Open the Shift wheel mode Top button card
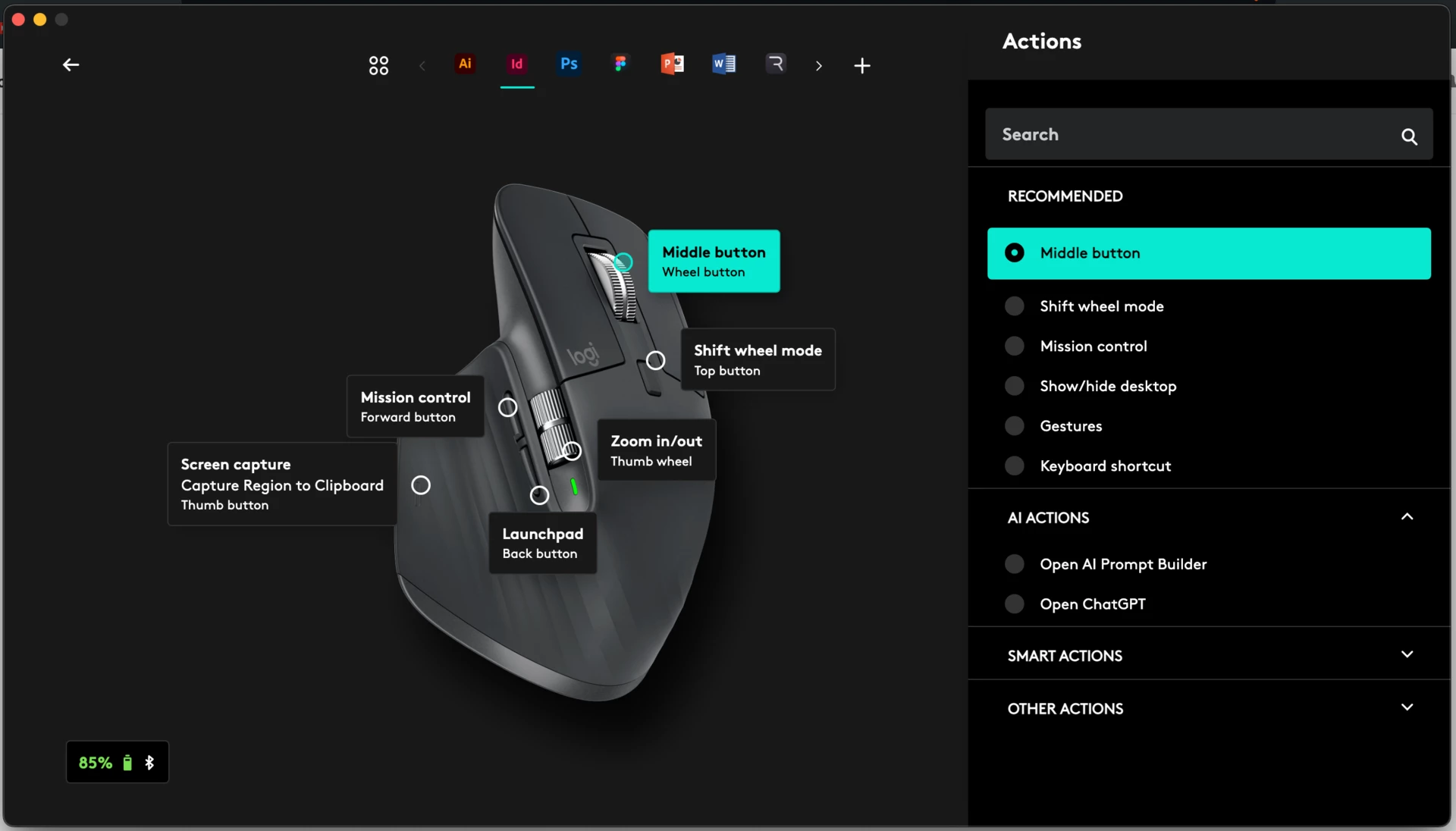This screenshot has width=1456, height=831. 758,359
